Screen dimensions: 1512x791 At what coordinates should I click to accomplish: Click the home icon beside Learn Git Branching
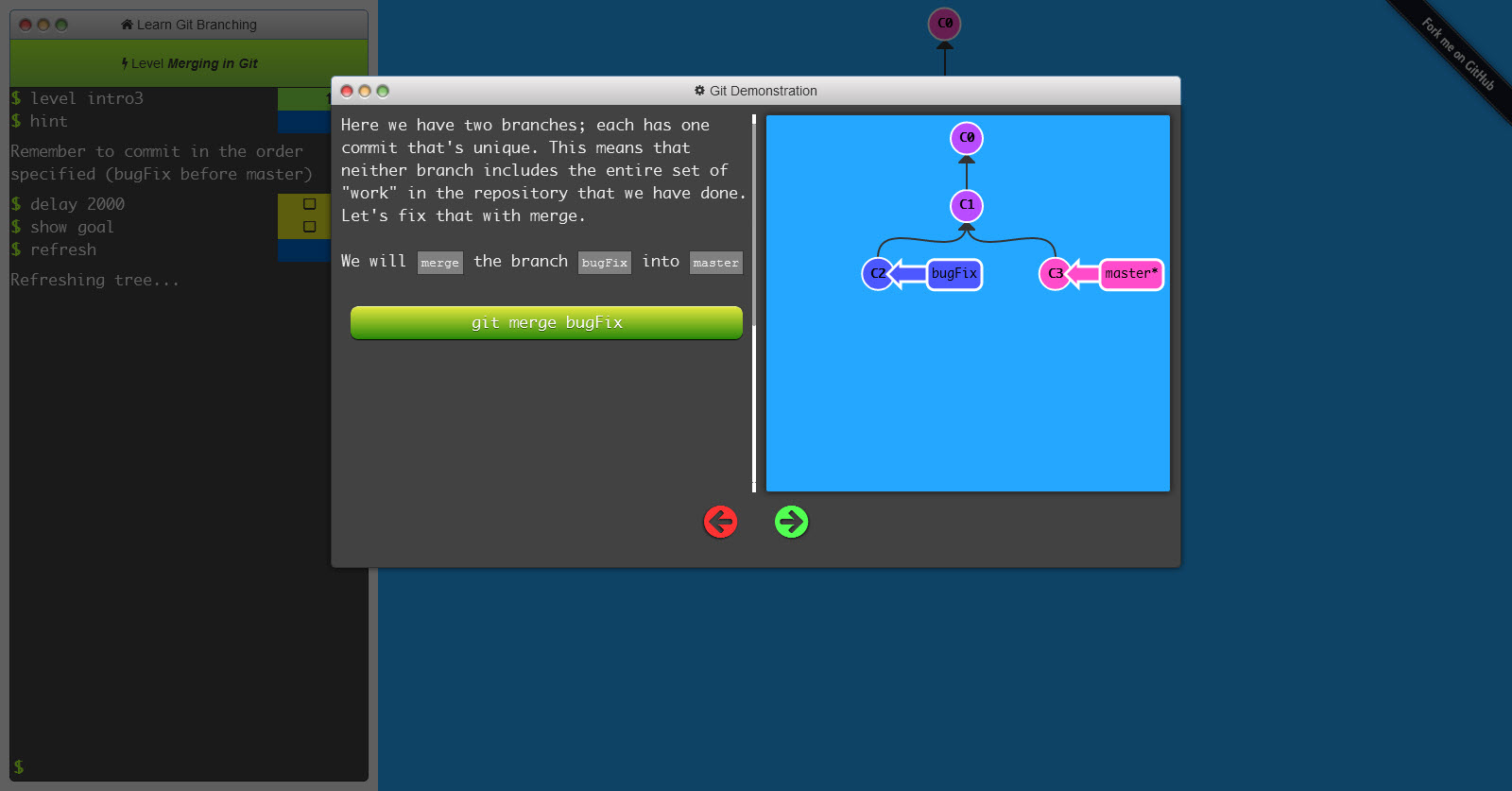tap(127, 25)
